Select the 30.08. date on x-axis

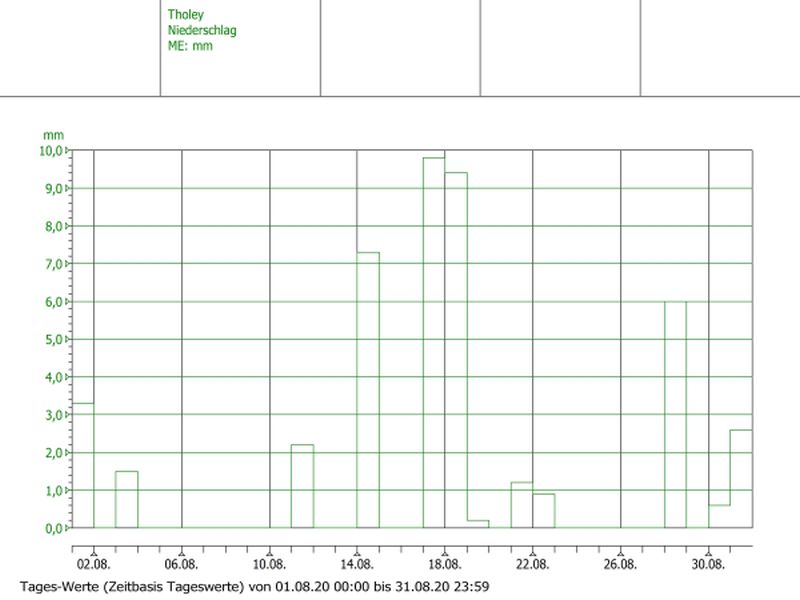(708, 564)
